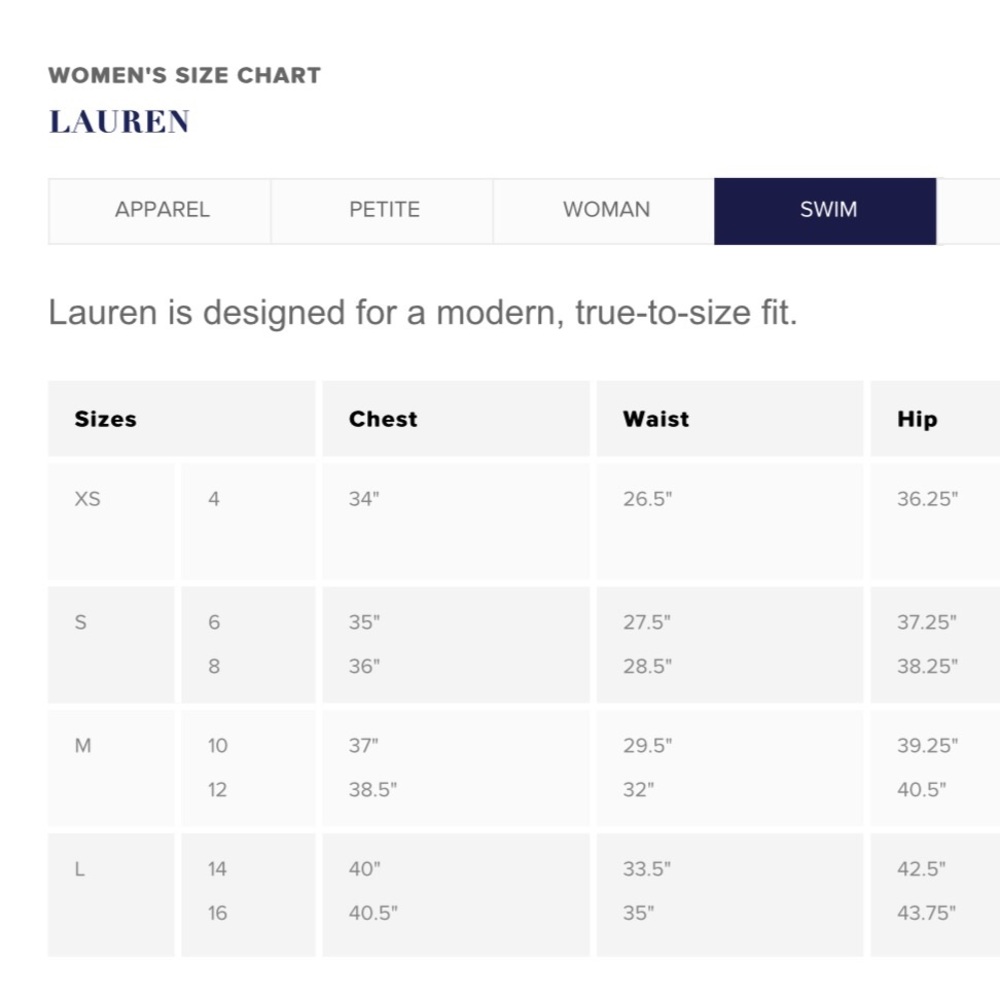Click the 38.5" chest value

[x=372, y=790]
